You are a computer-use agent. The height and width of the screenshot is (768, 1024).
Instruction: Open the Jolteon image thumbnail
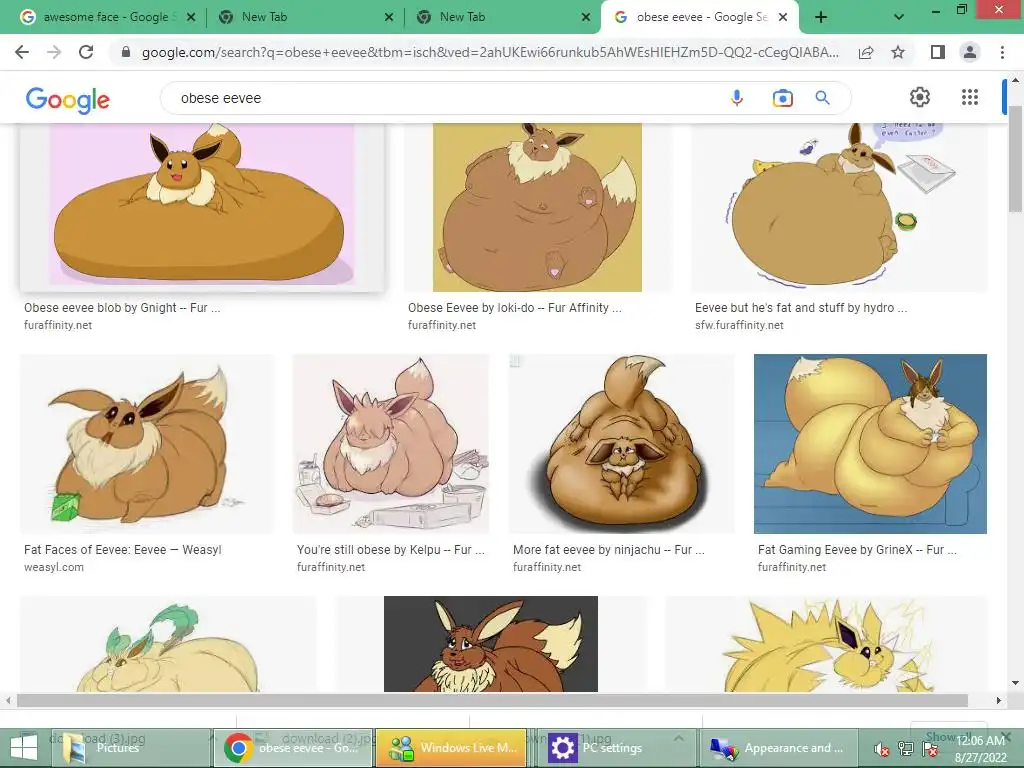point(826,644)
